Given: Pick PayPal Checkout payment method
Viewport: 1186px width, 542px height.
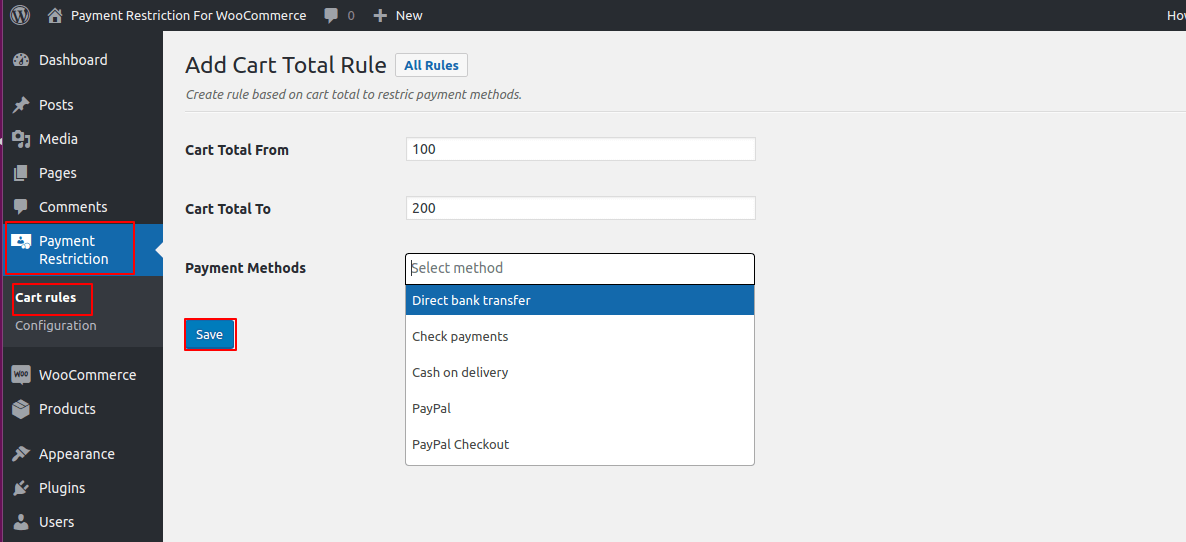Looking at the screenshot, I should (580, 444).
